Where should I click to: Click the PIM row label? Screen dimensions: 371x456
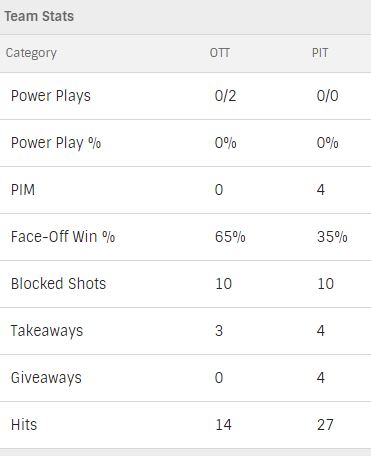tap(23, 190)
